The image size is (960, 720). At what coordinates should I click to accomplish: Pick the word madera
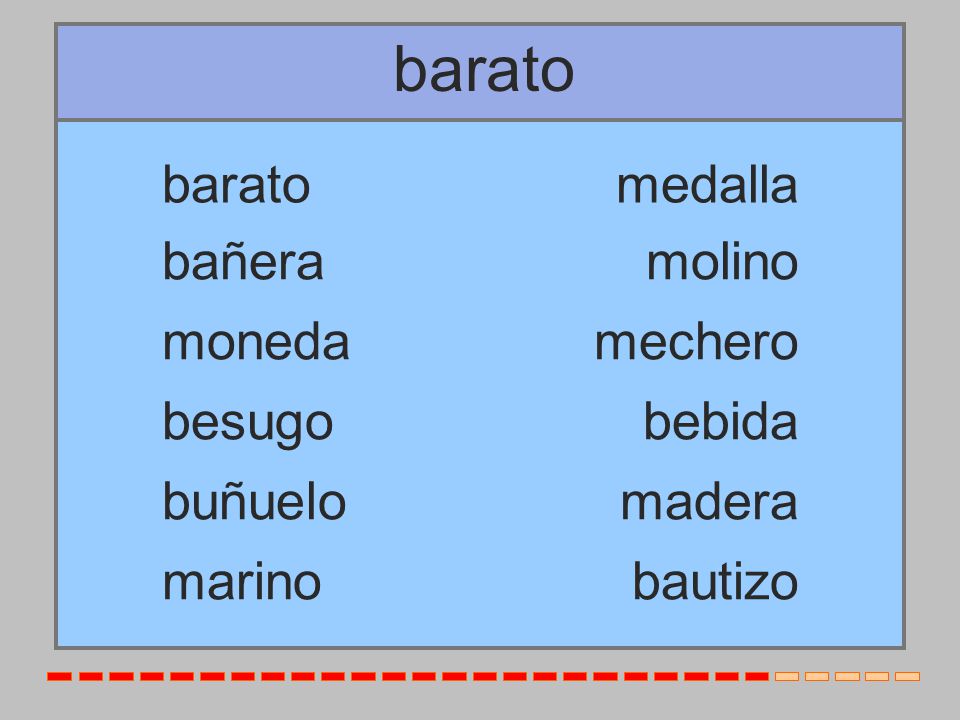pos(709,501)
